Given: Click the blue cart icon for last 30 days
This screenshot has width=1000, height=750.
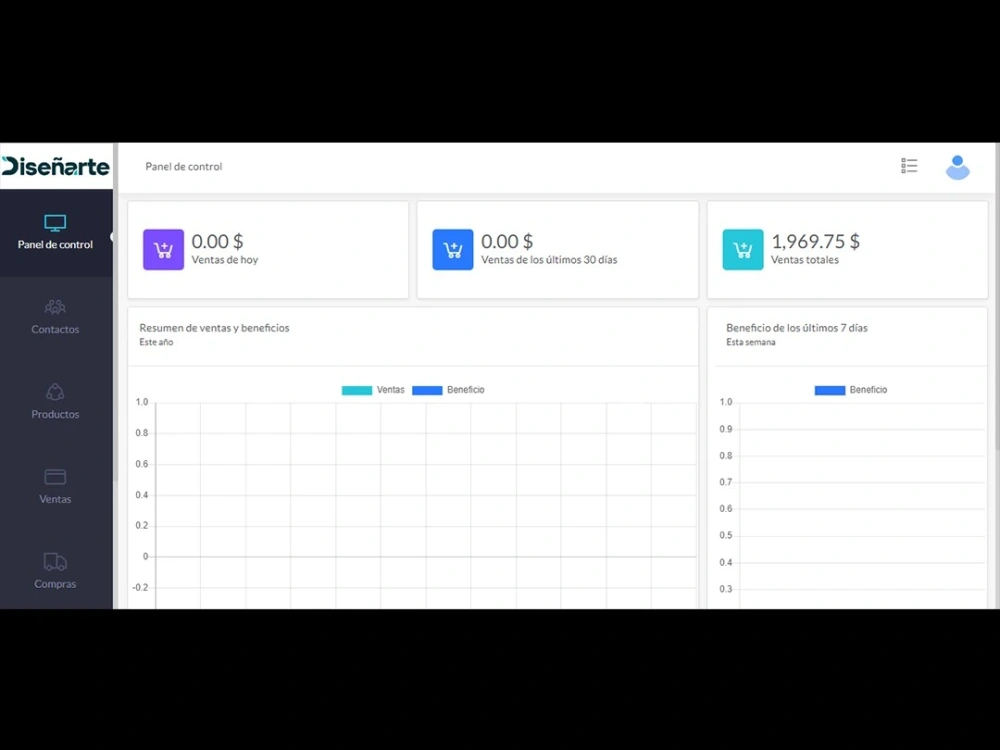Looking at the screenshot, I should tap(453, 249).
